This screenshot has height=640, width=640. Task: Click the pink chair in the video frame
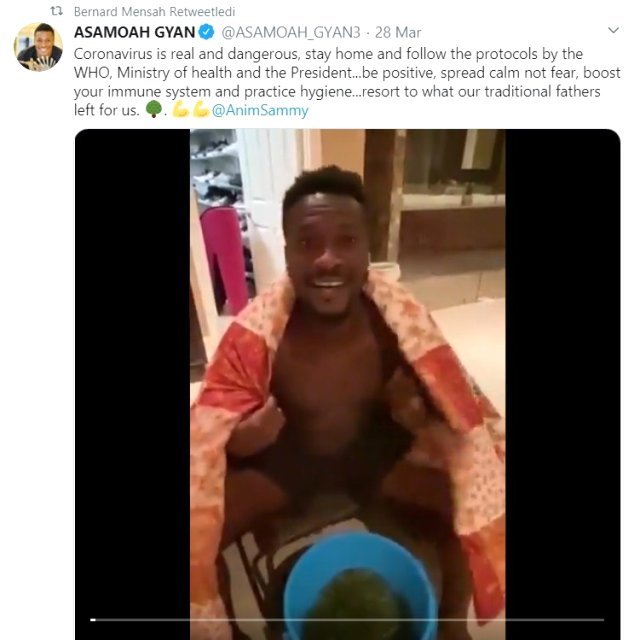click(224, 259)
